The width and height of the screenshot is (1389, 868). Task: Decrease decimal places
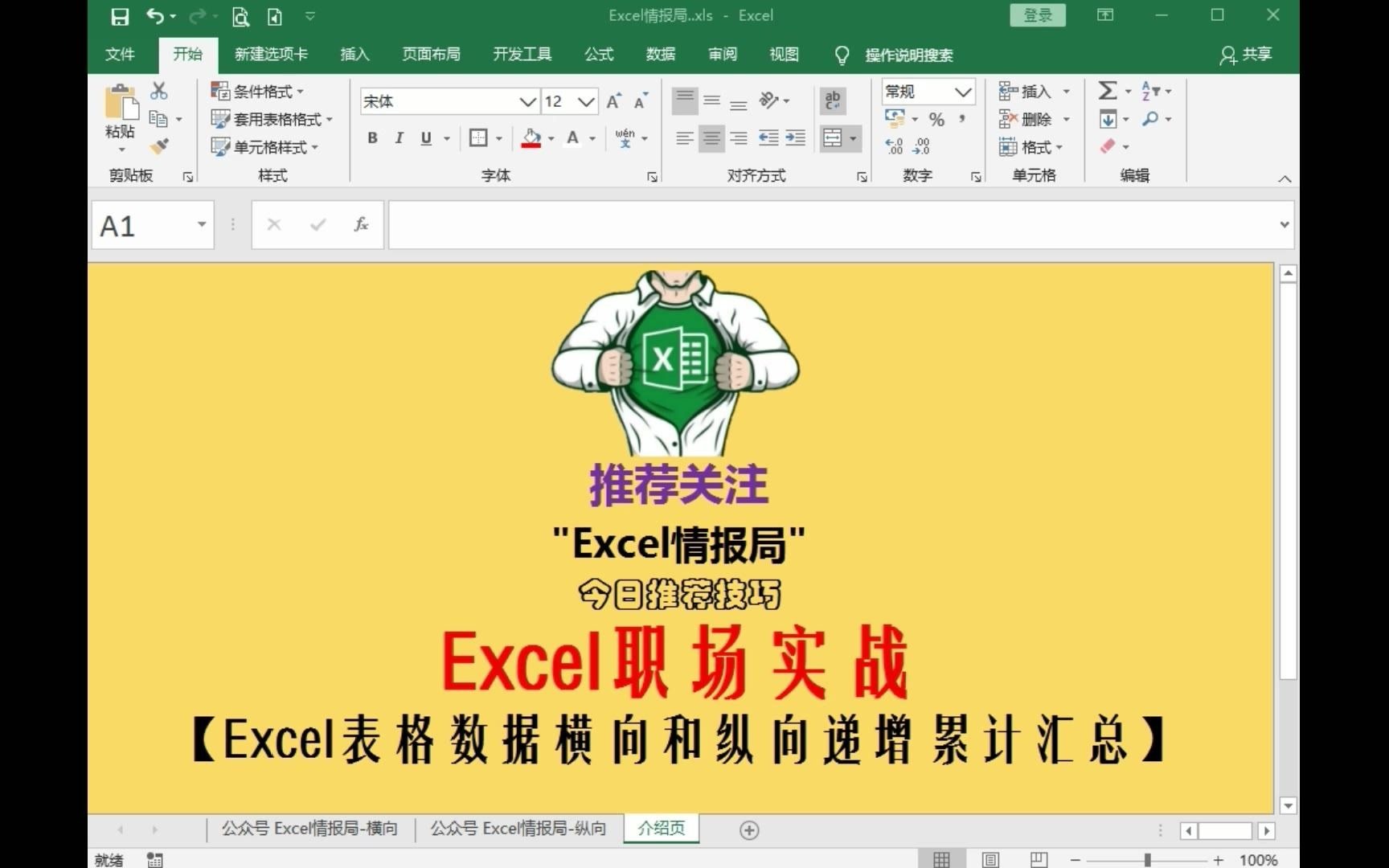pyautogui.click(x=921, y=146)
